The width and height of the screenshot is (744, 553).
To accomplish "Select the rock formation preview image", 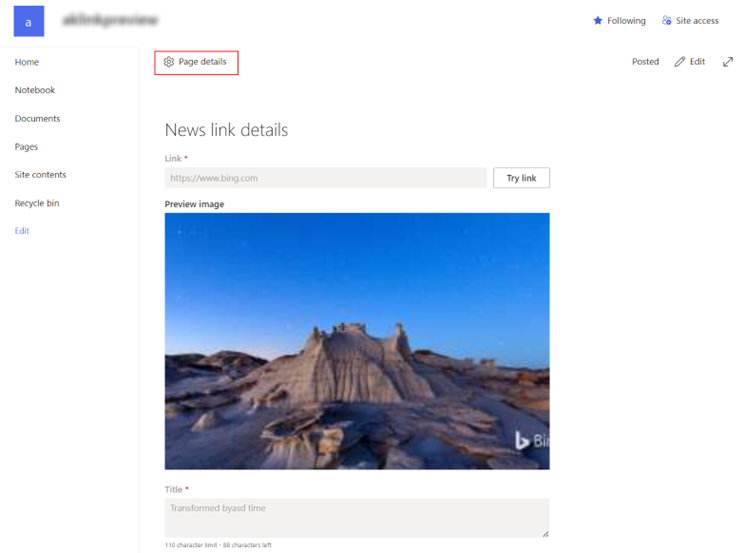I will click(x=357, y=341).
